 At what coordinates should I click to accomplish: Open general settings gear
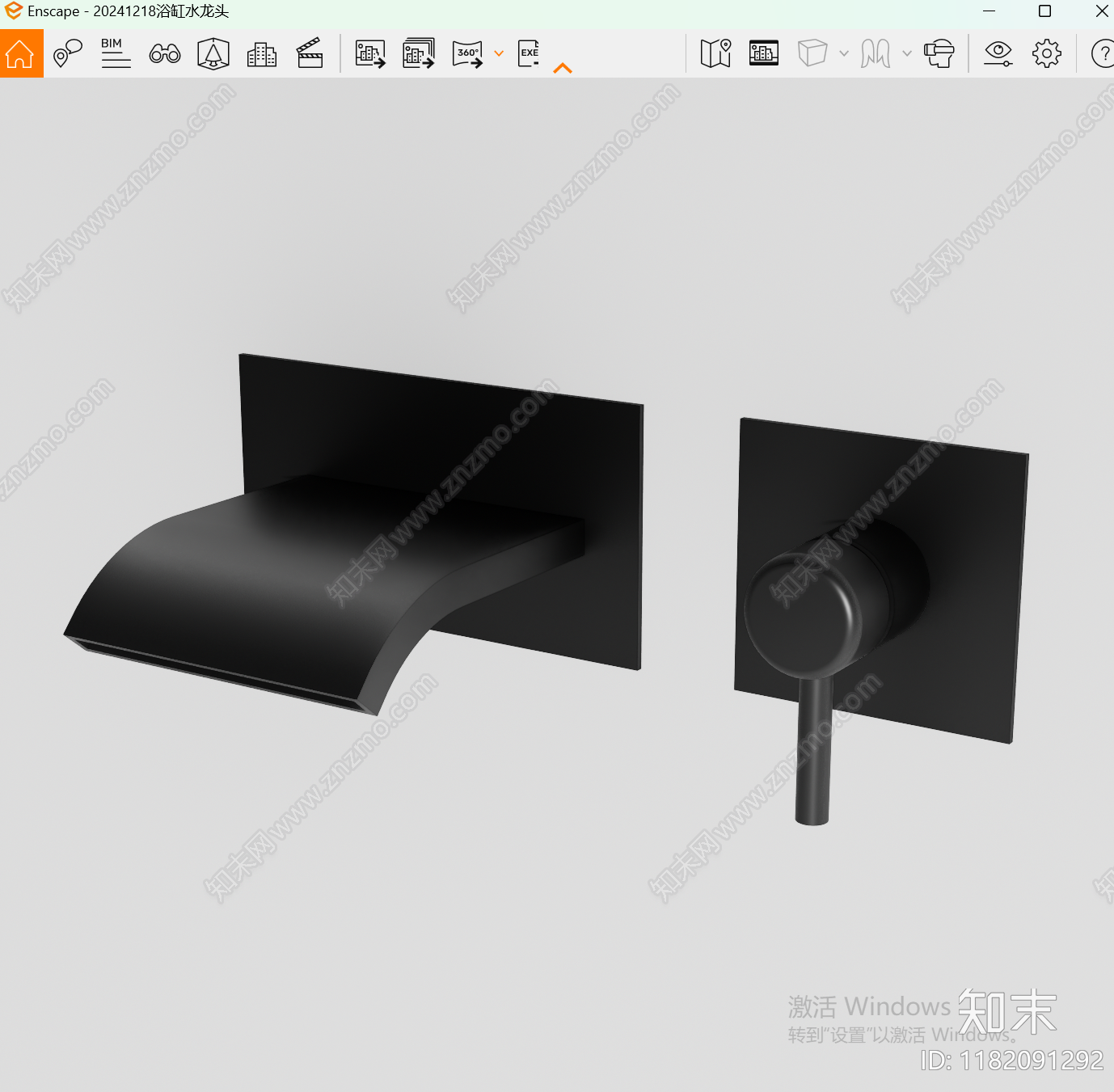pos(1047,54)
